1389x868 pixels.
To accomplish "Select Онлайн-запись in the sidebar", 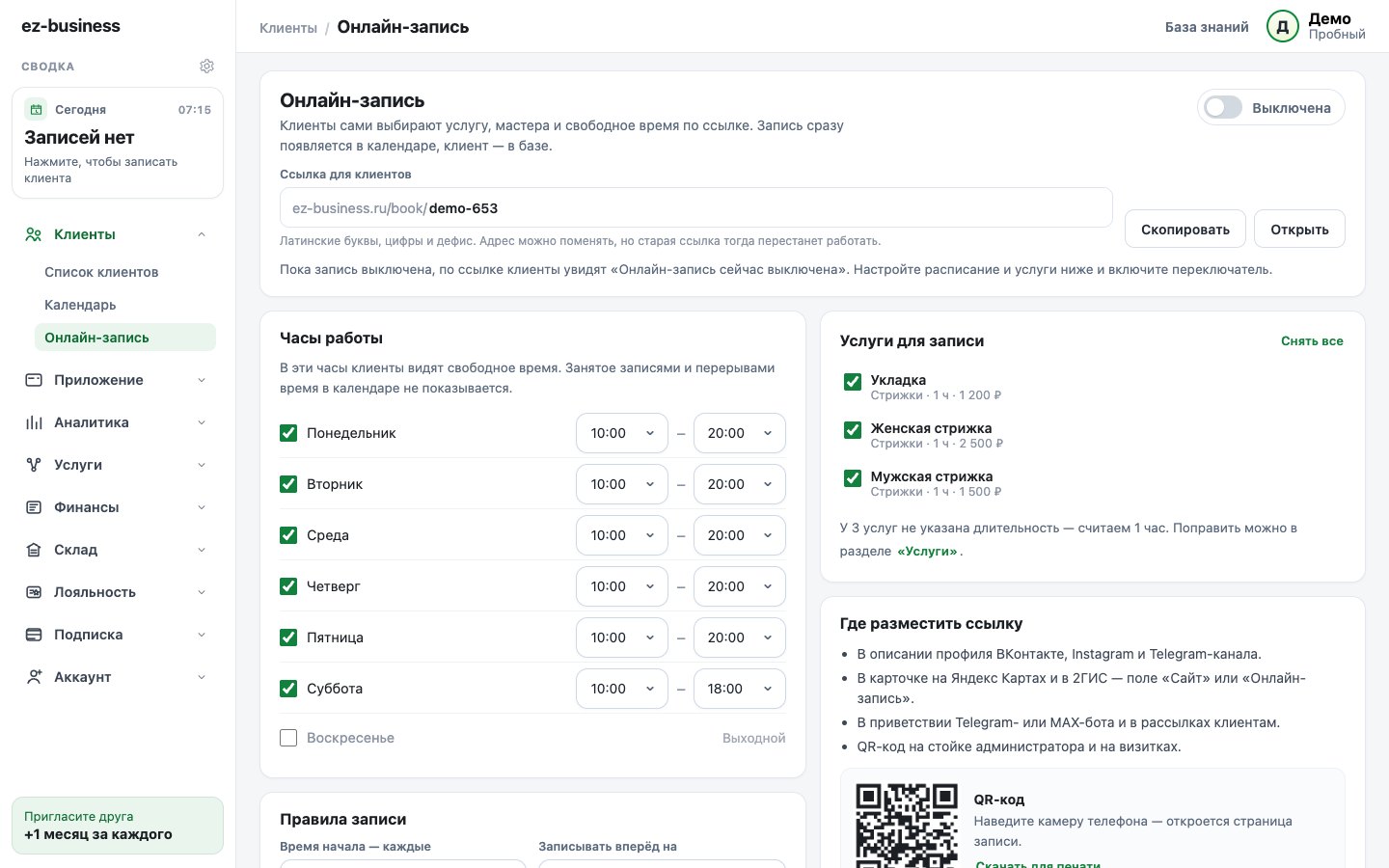I will tap(124, 338).
